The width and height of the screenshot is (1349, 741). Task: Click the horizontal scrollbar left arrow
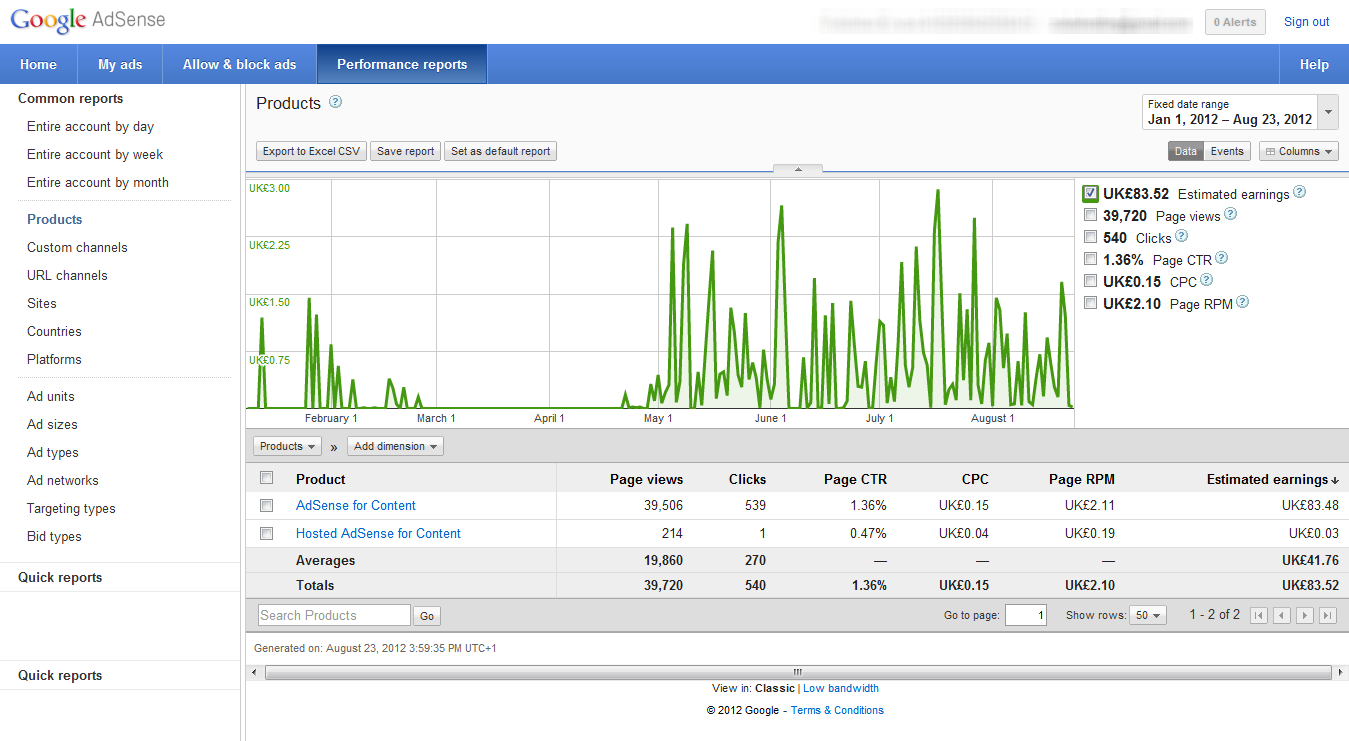[255, 672]
